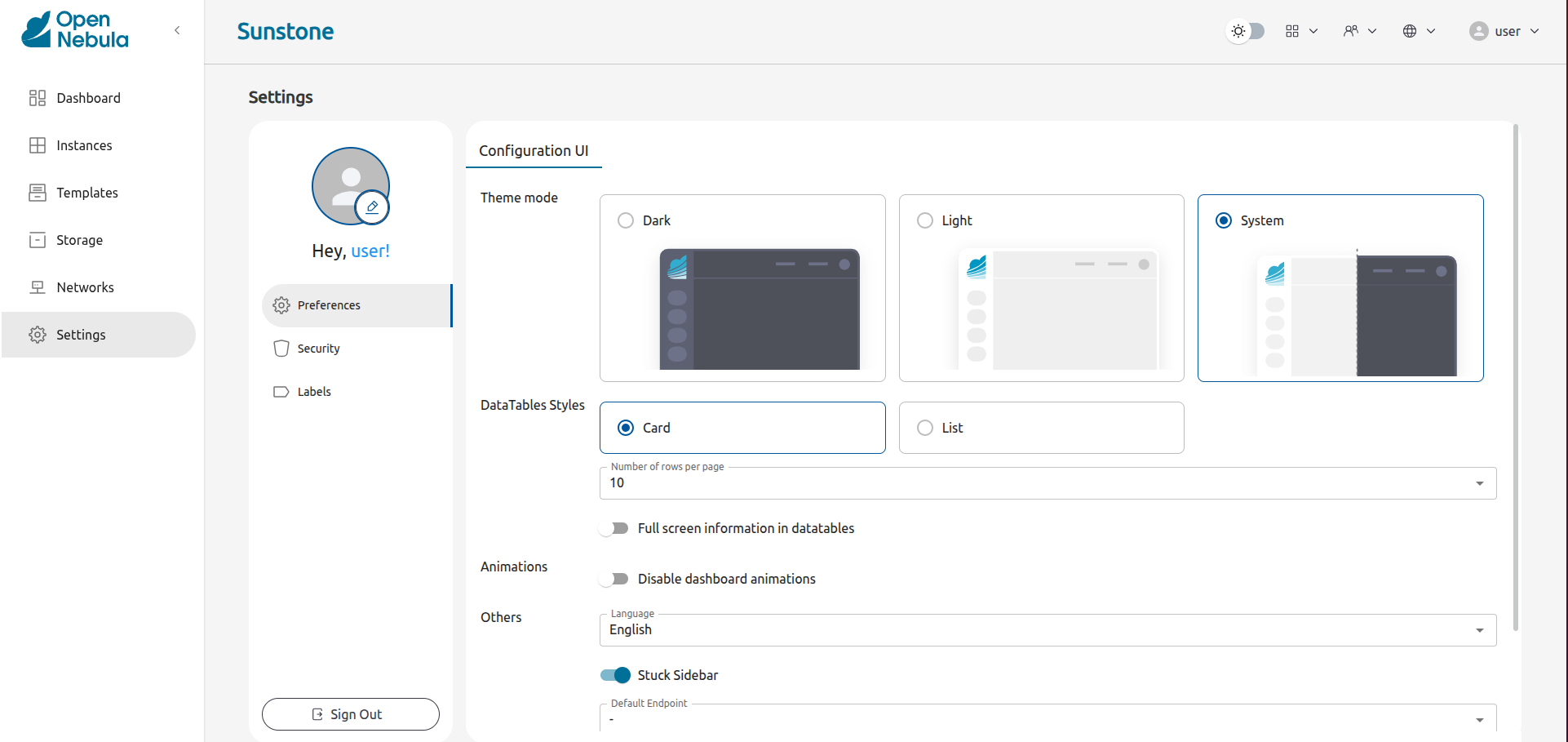Screen dimensions: 1568x742
Task: Disable the Stuck Sidebar toggle
Action: point(615,675)
